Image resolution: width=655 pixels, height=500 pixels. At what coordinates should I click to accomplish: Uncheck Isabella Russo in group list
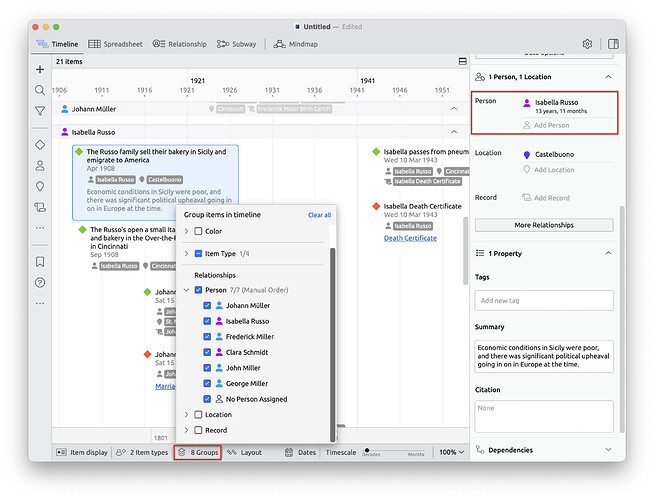pyautogui.click(x=207, y=321)
